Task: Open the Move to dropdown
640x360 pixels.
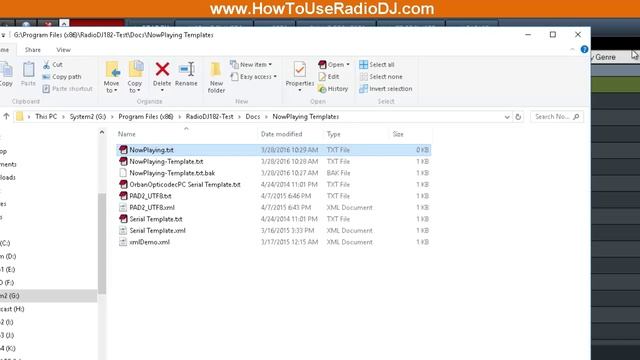Action: 111,87
